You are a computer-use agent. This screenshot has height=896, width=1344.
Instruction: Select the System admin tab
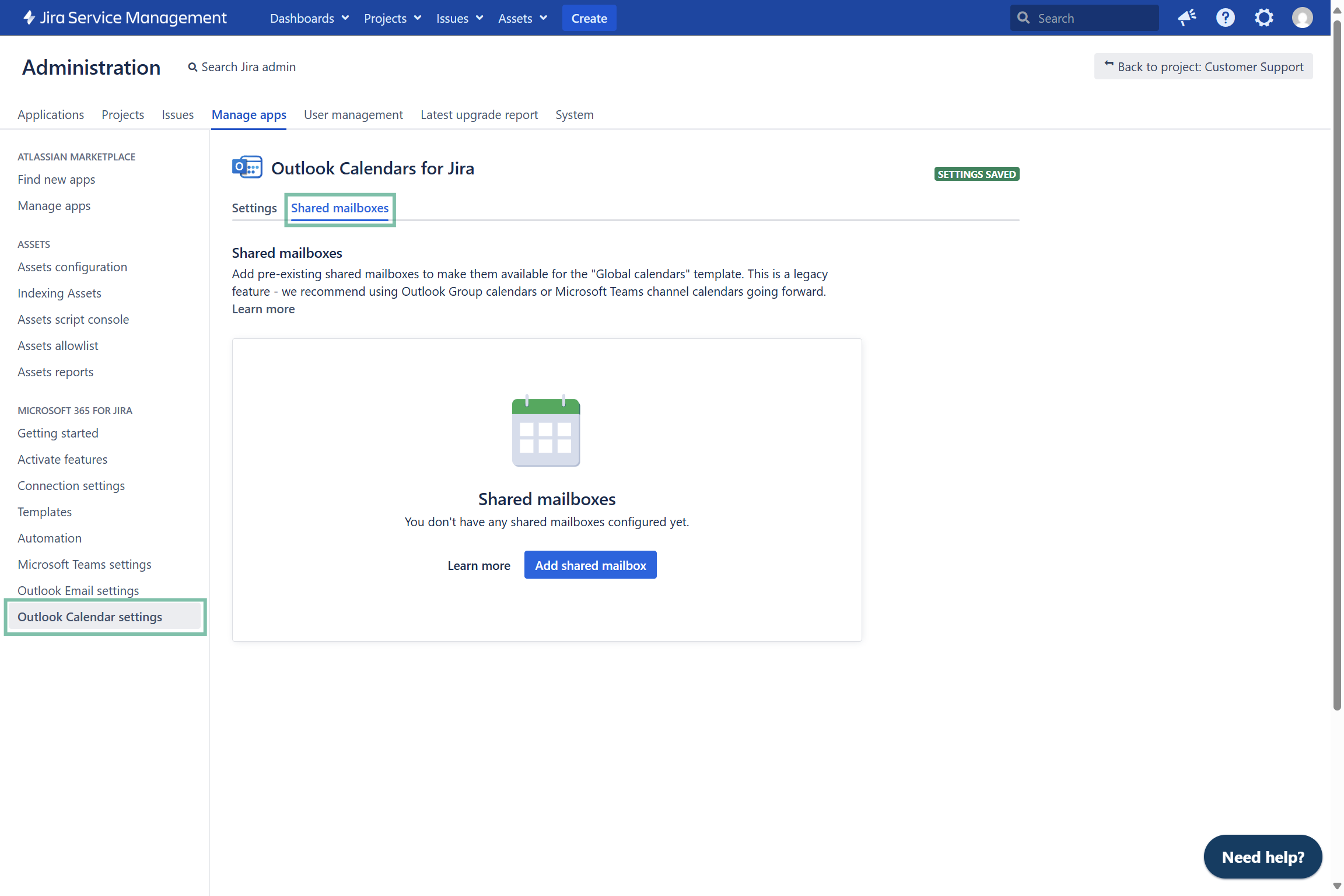click(574, 115)
